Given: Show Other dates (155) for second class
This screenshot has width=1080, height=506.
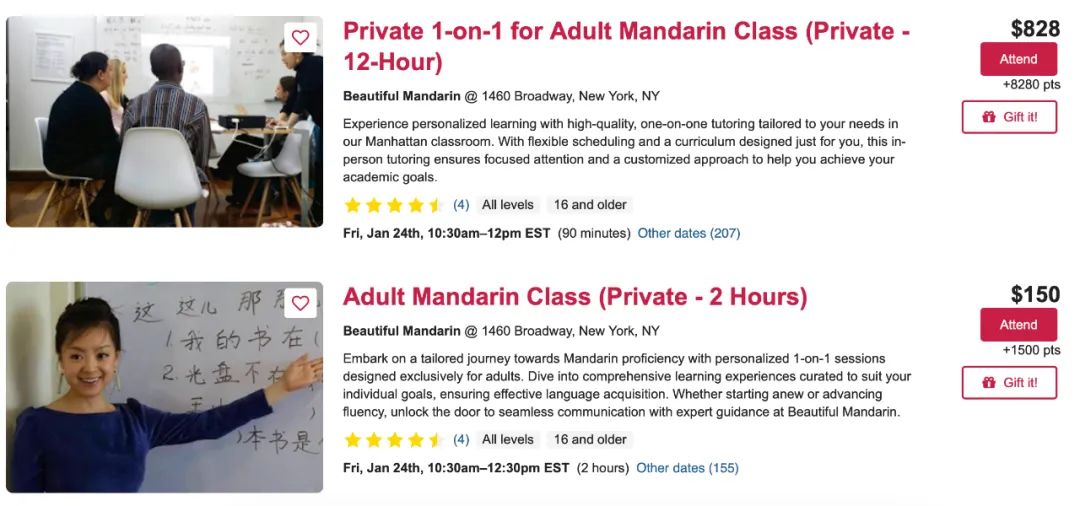Looking at the screenshot, I should point(687,468).
